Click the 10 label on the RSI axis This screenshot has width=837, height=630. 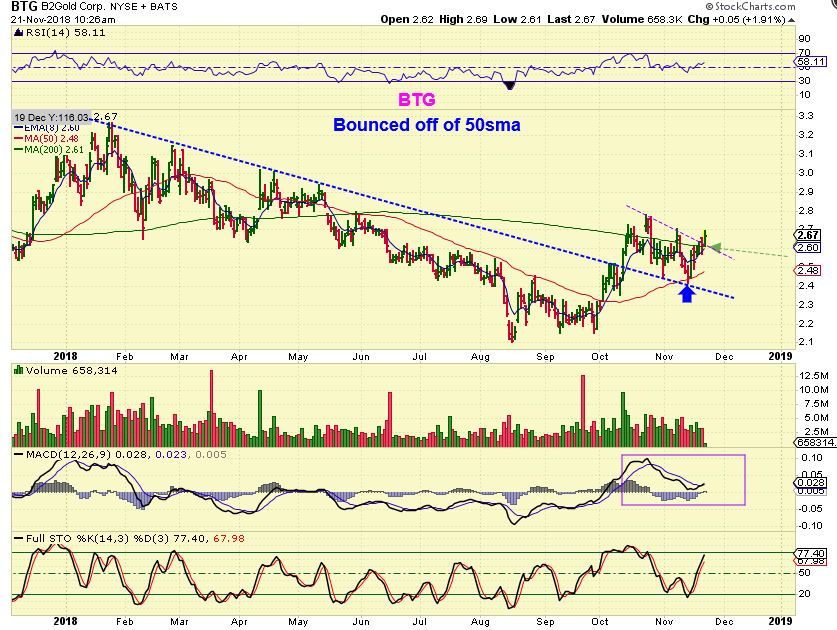point(804,95)
